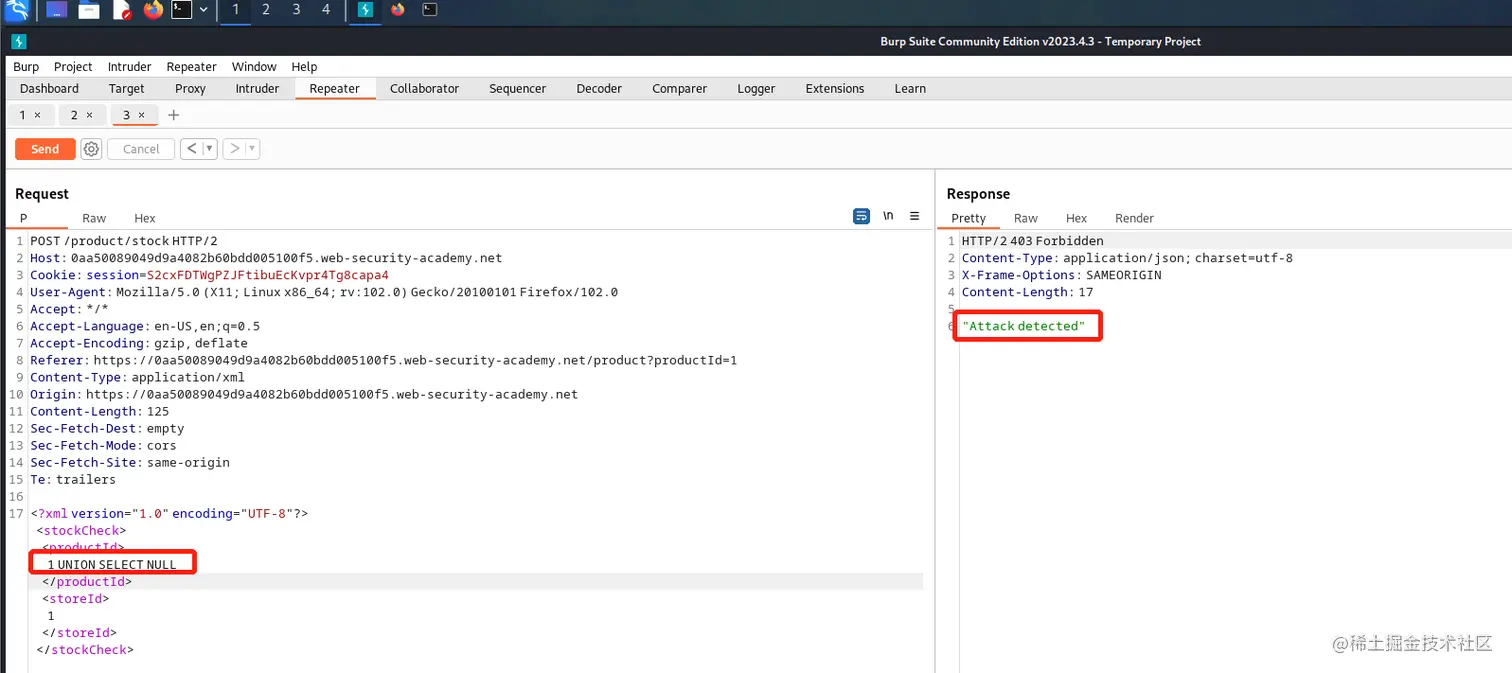Screen dimensions: 1512x673
Task: Open the file manager launcher in panel
Action: pos(89,10)
